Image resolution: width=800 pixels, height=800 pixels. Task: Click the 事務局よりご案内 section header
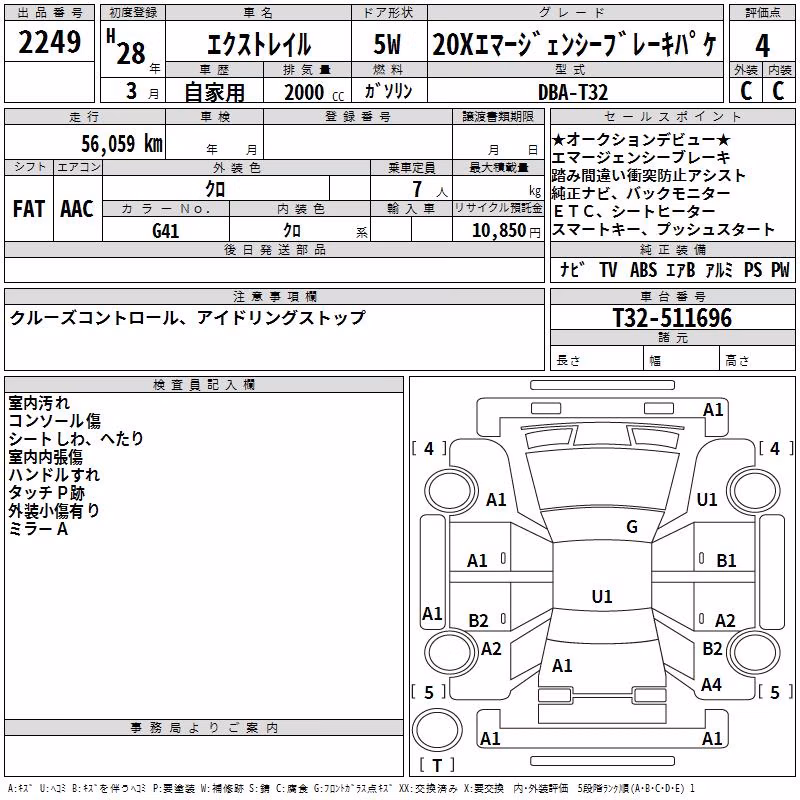[204, 728]
